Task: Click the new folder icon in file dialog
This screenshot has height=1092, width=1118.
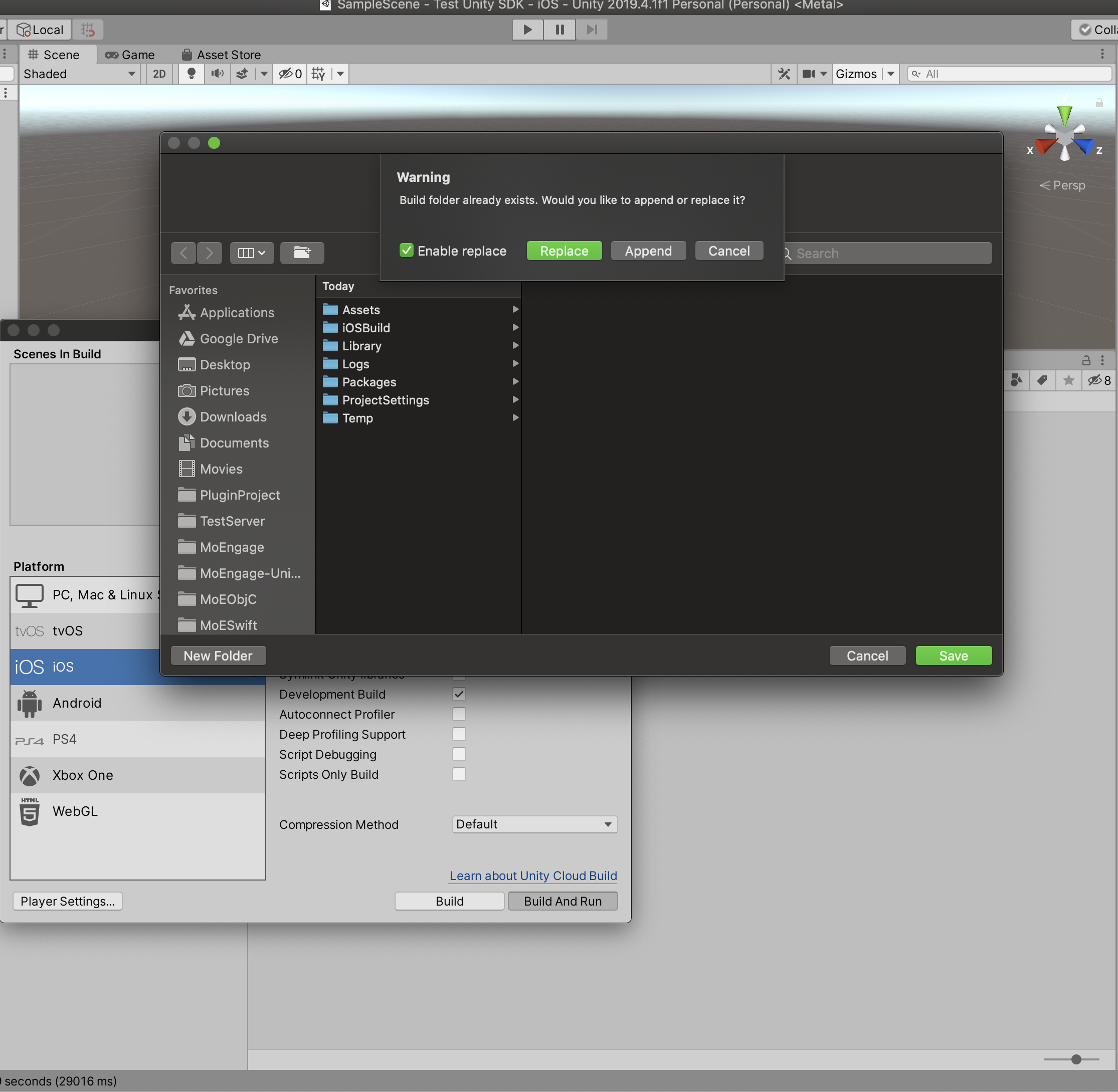Action: point(302,253)
